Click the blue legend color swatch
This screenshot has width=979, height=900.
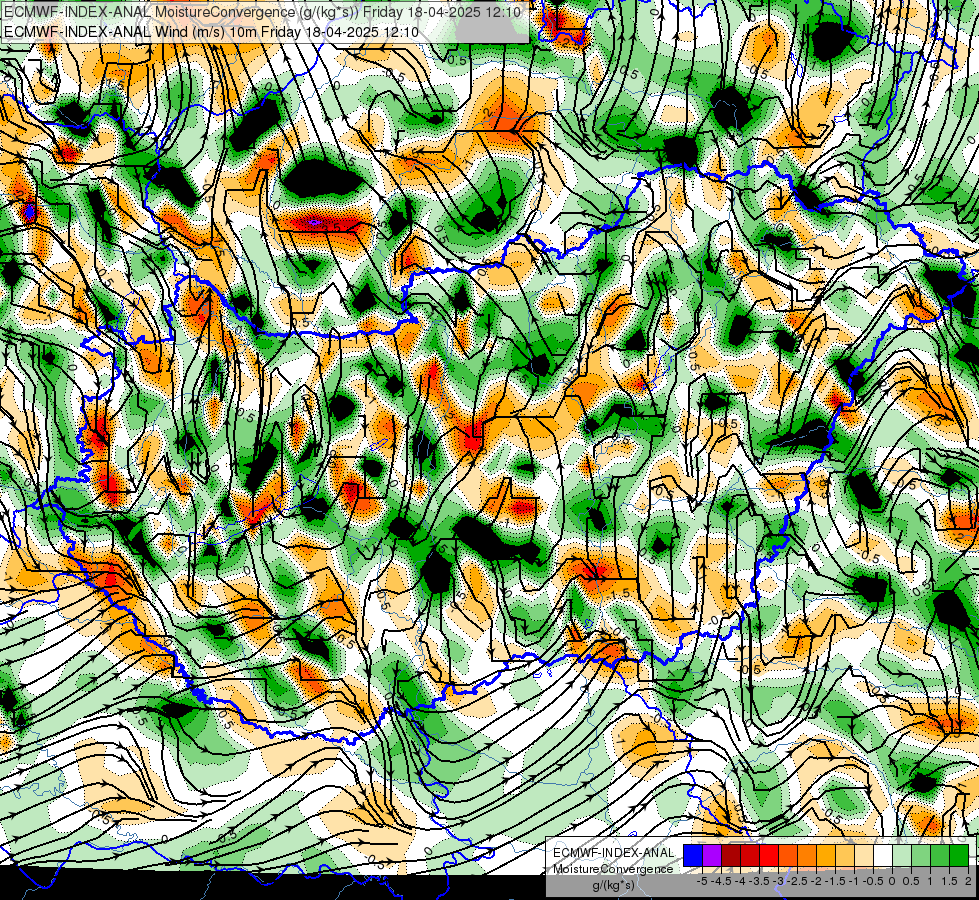click(x=693, y=855)
